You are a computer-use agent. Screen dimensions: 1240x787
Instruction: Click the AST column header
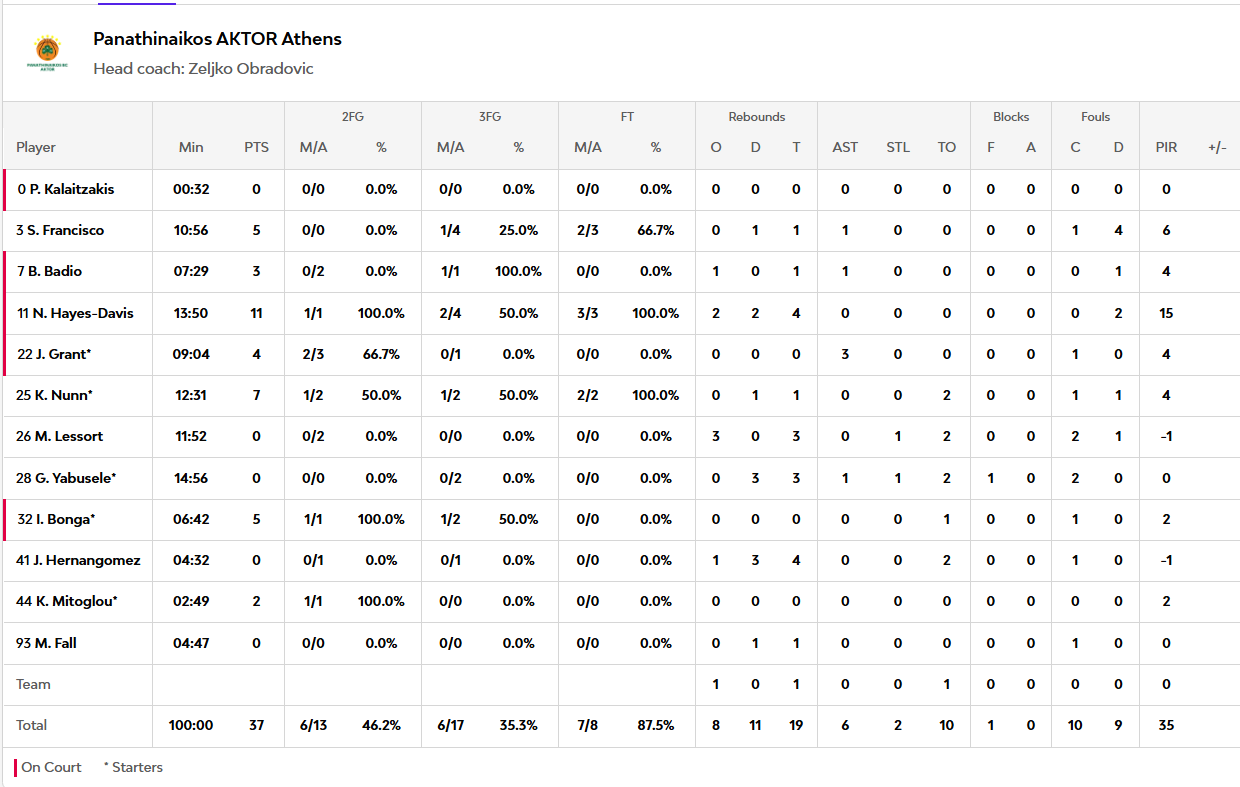pos(845,147)
